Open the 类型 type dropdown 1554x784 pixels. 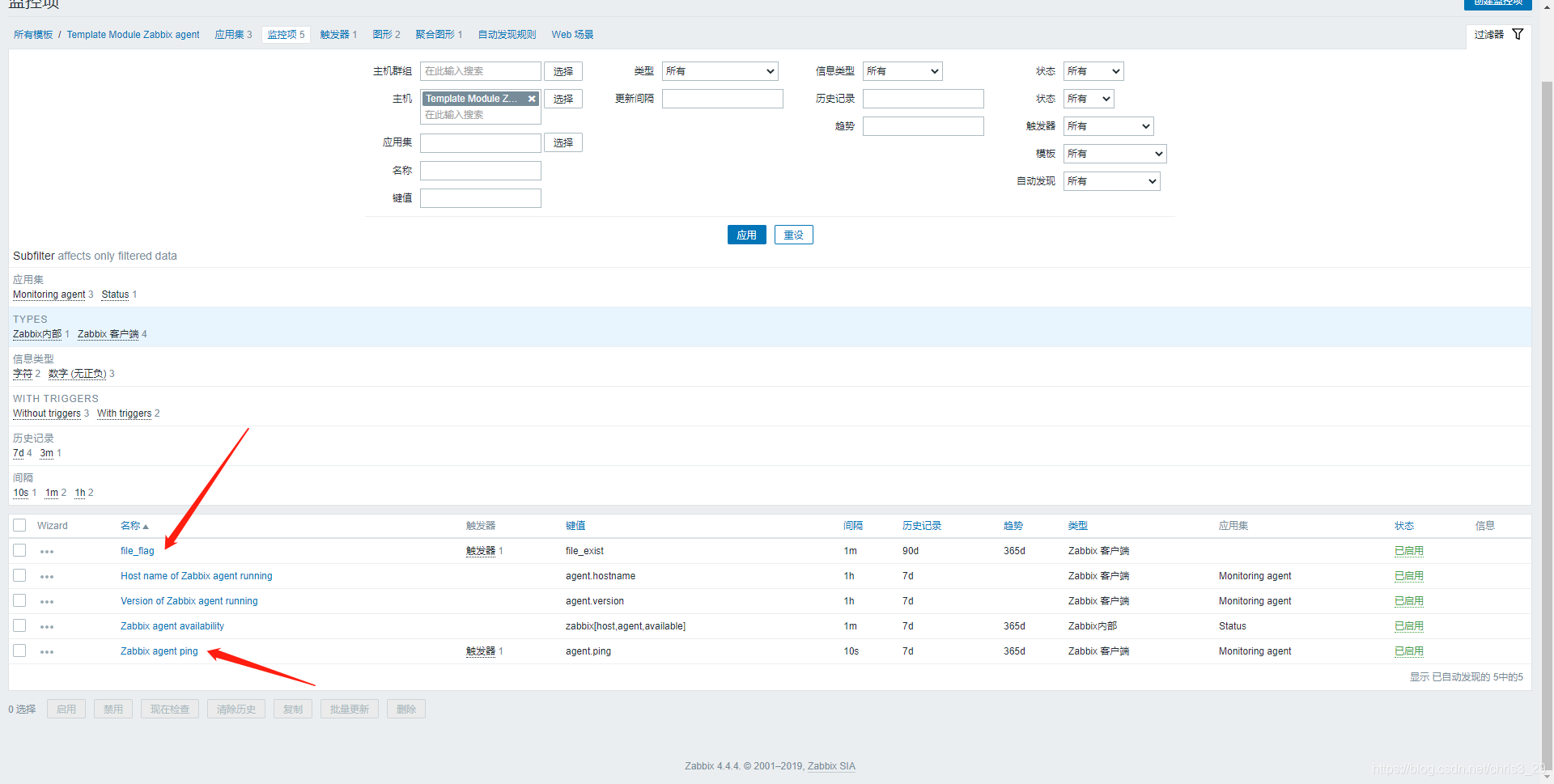[x=720, y=71]
